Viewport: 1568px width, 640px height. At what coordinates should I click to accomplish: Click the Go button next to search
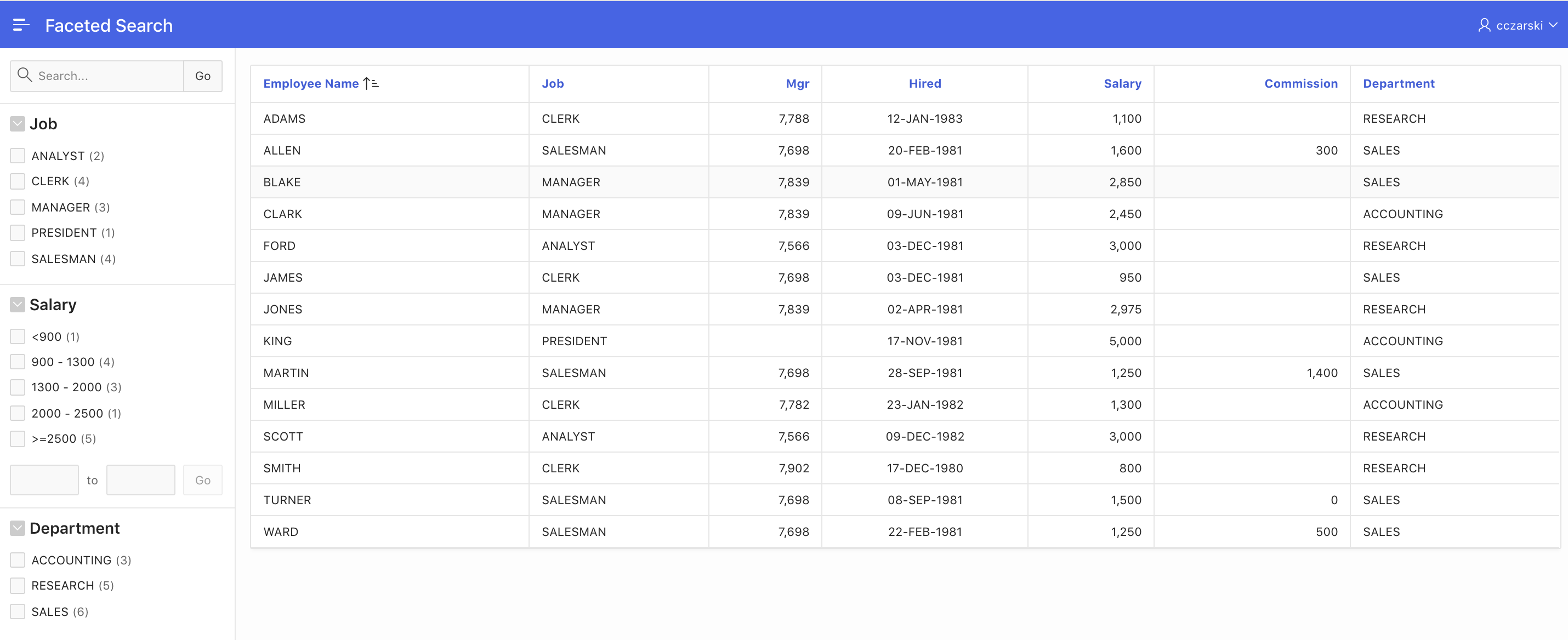coord(202,76)
